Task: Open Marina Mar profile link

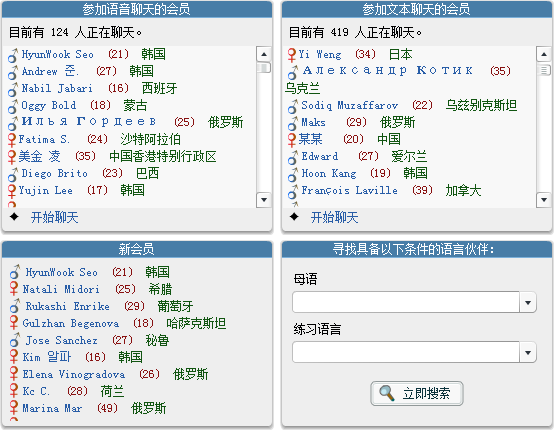Action: (x=52, y=408)
